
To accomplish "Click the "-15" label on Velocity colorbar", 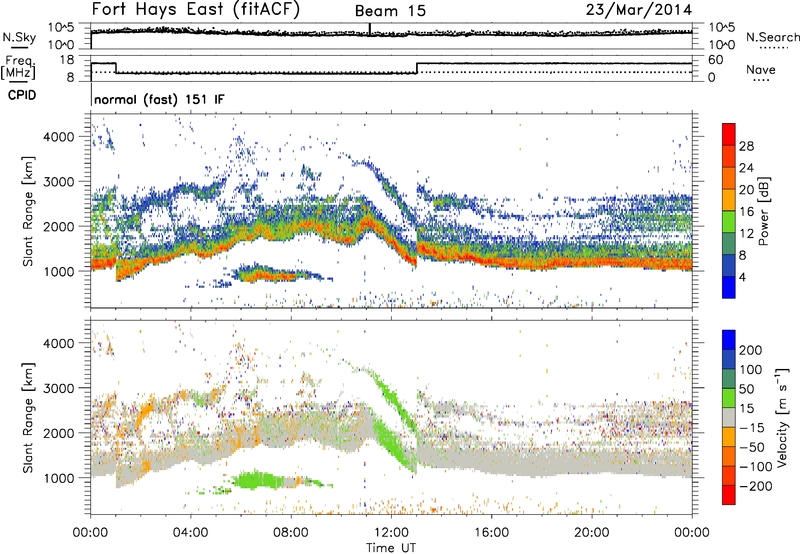I will 752,428.
